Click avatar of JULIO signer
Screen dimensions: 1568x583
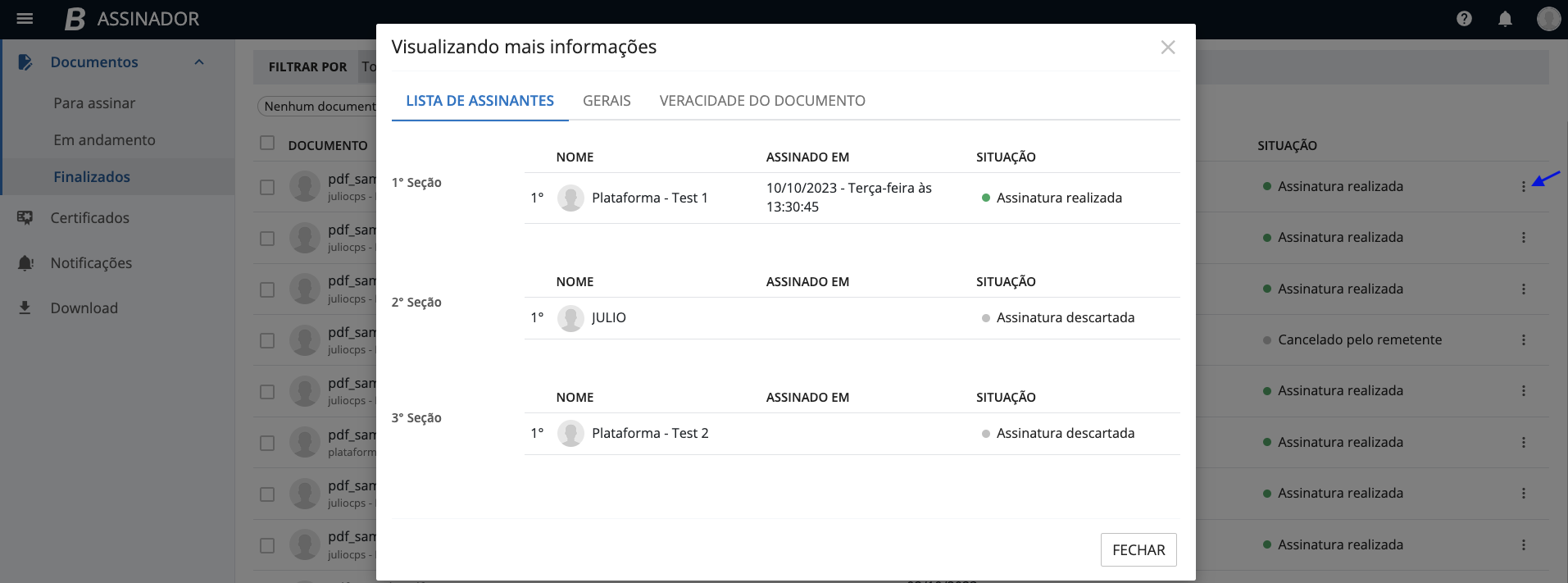pos(570,318)
